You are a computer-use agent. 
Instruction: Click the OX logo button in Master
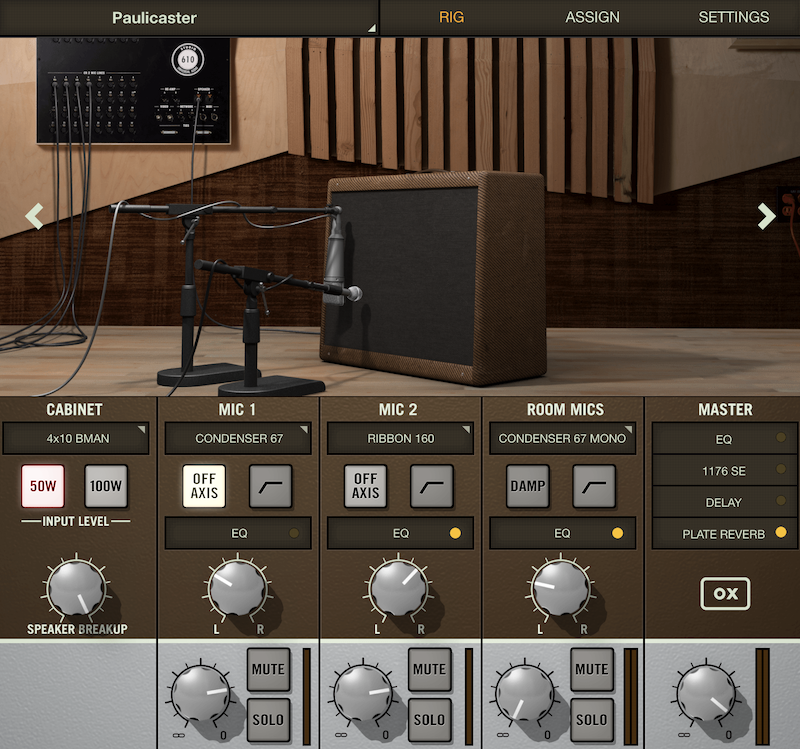click(725, 594)
